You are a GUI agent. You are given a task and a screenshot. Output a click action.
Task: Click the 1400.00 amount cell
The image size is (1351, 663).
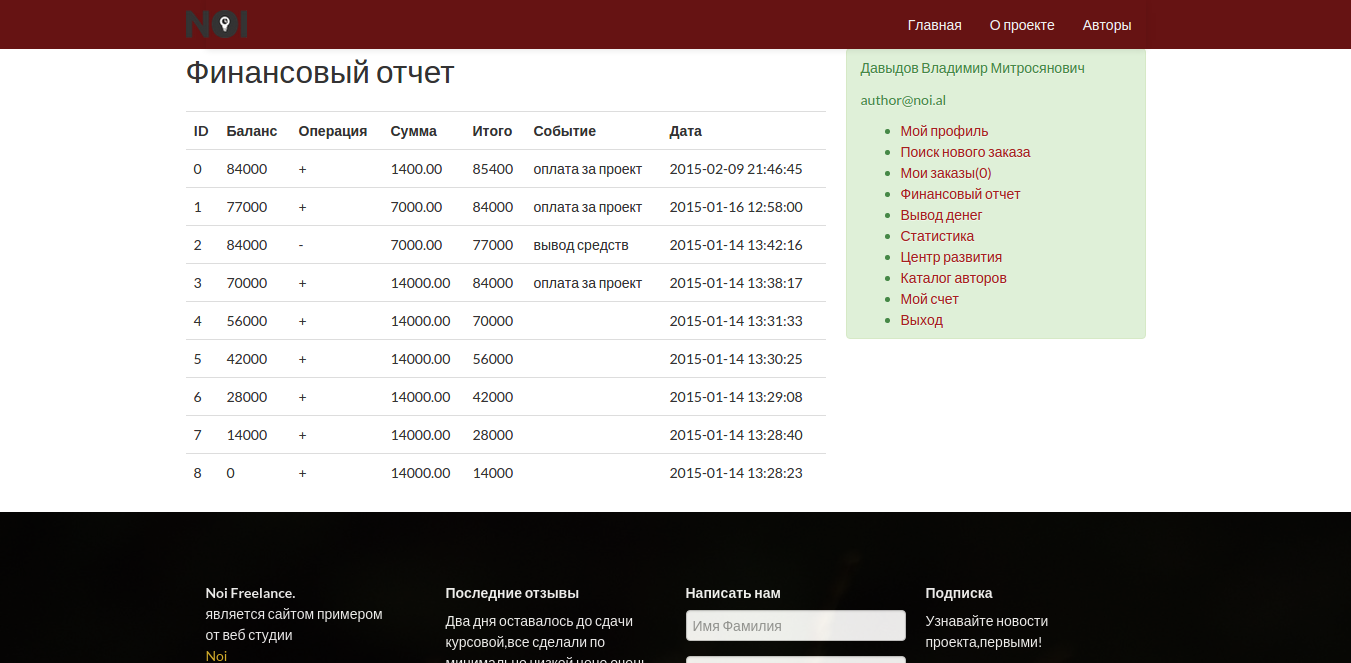(416, 169)
